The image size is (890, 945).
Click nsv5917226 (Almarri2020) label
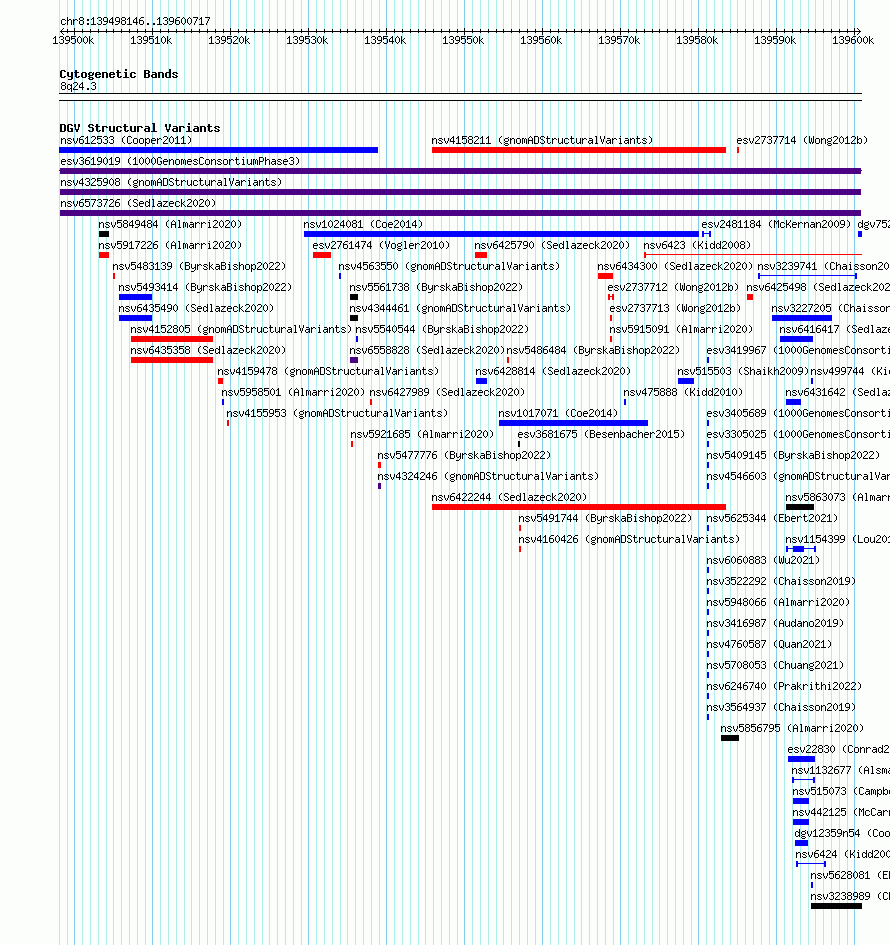click(x=170, y=245)
